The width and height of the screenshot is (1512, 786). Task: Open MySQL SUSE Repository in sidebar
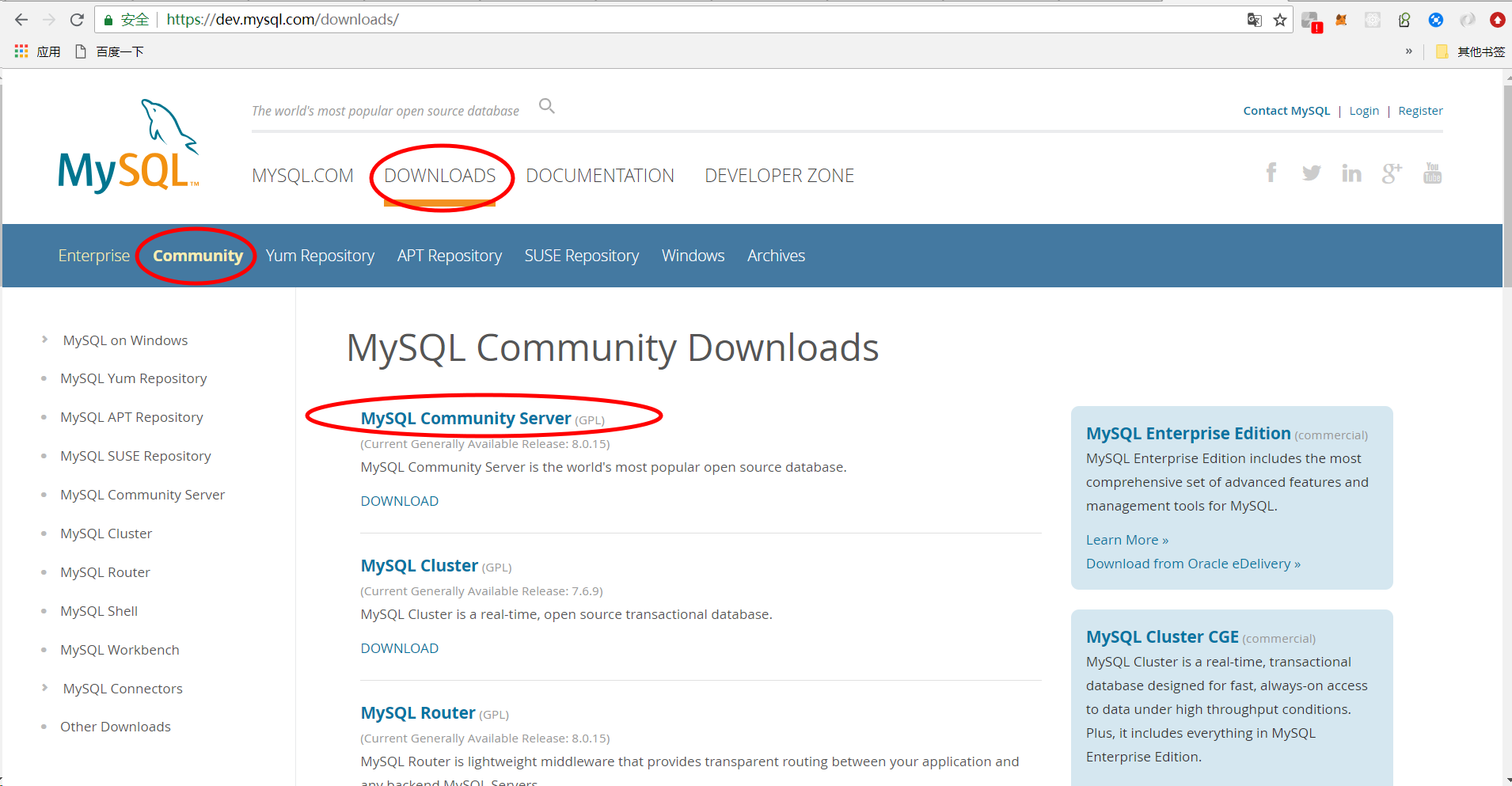pos(135,456)
